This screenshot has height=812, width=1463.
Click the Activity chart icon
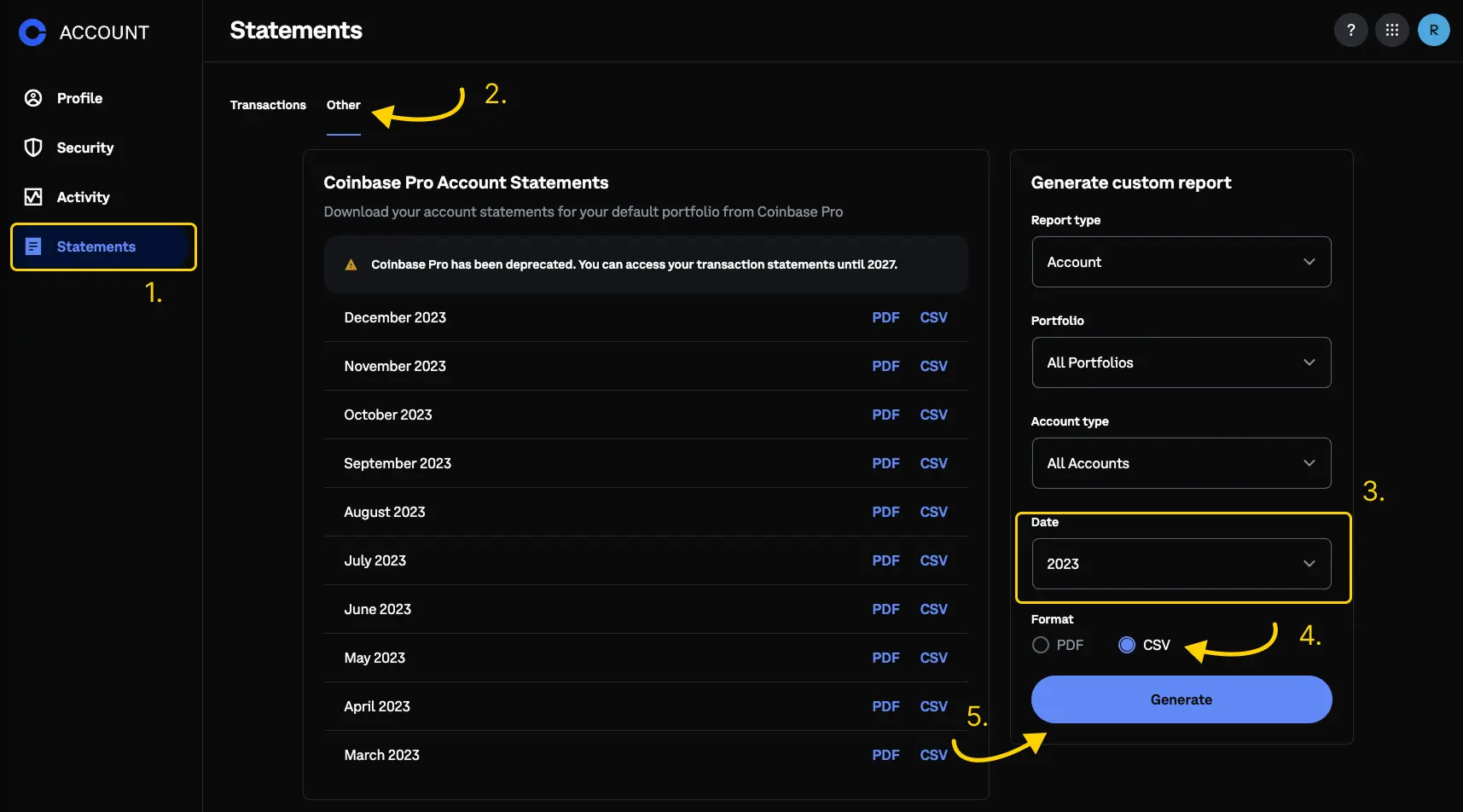pos(33,197)
